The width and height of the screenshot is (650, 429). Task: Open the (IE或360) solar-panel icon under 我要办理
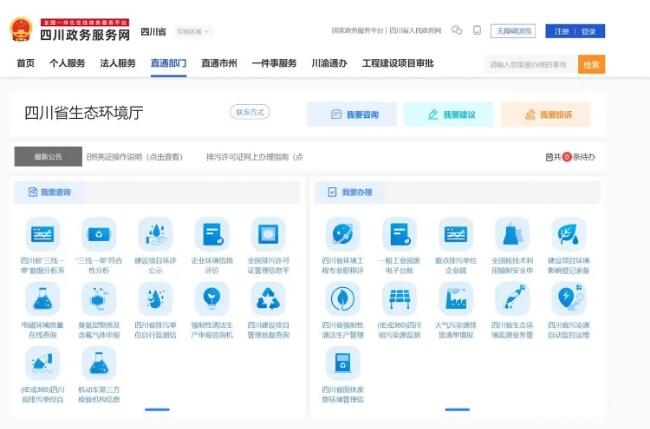point(399,299)
